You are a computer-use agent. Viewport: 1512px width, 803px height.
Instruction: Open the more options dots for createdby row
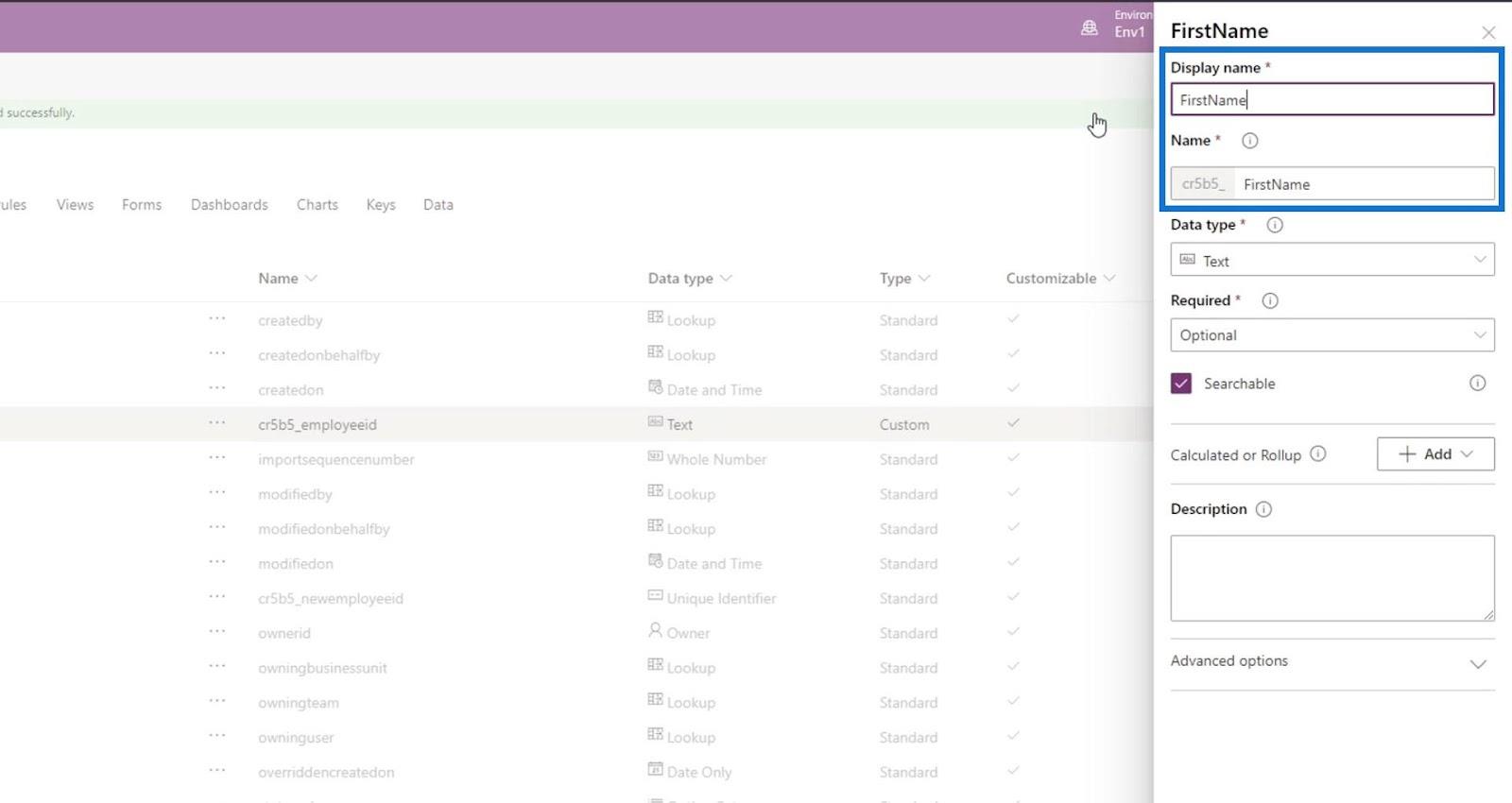tap(217, 318)
